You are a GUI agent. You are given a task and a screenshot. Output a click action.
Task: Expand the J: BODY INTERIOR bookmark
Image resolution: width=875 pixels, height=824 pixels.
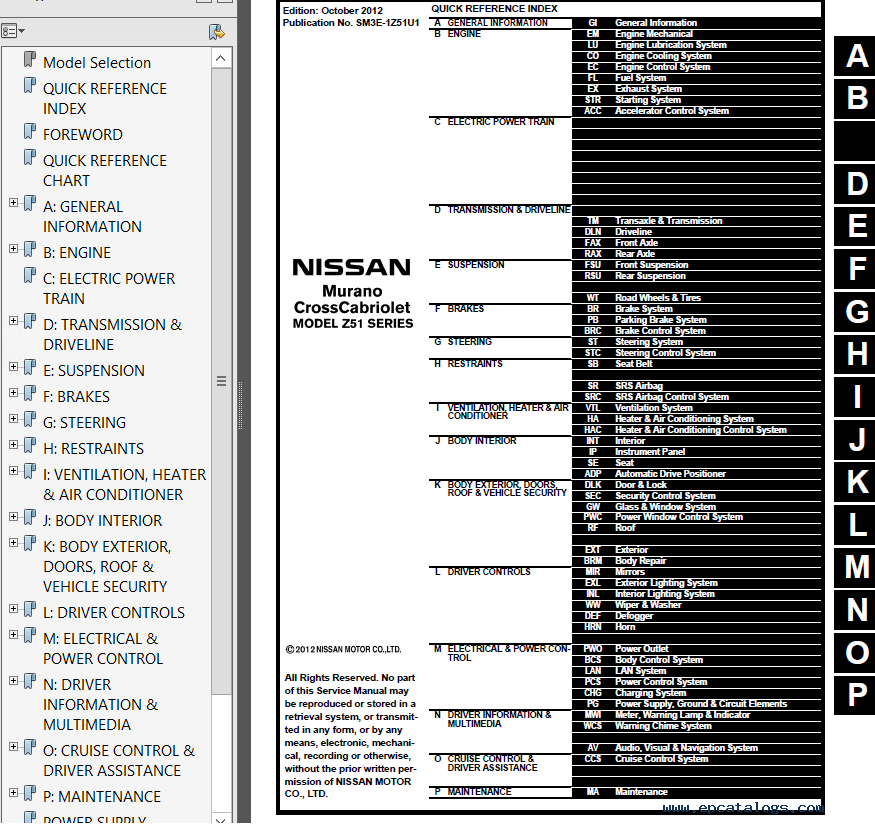point(13,517)
